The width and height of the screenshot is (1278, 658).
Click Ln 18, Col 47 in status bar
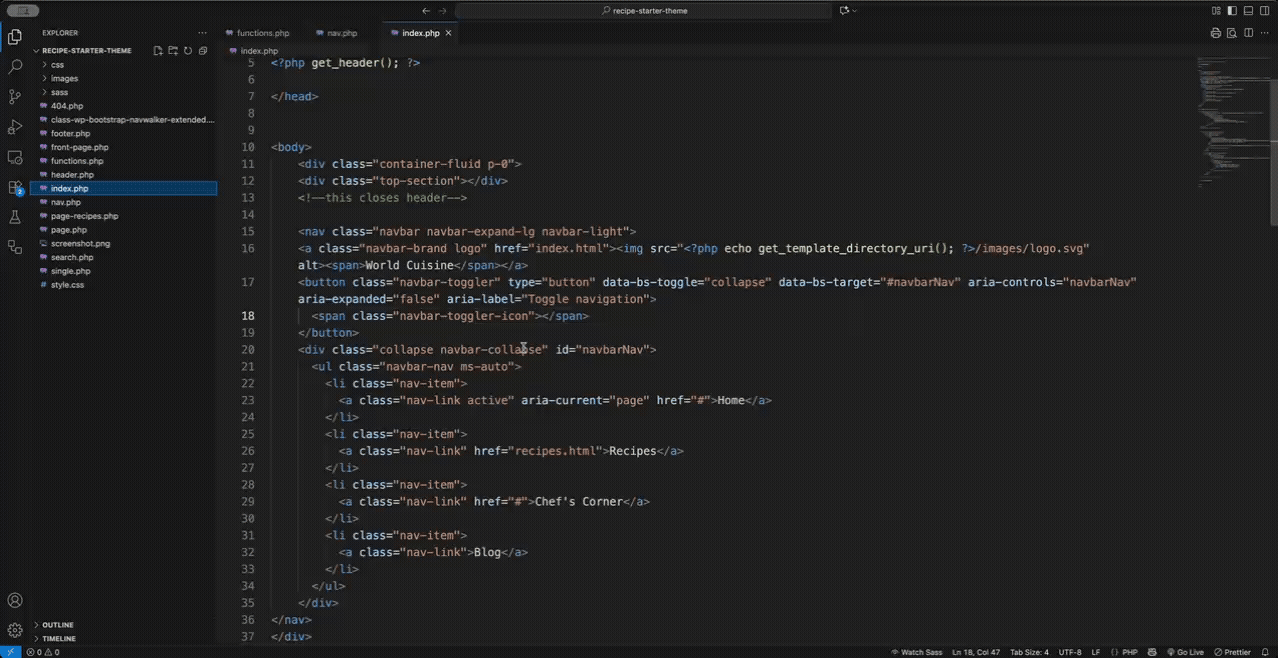975,652
